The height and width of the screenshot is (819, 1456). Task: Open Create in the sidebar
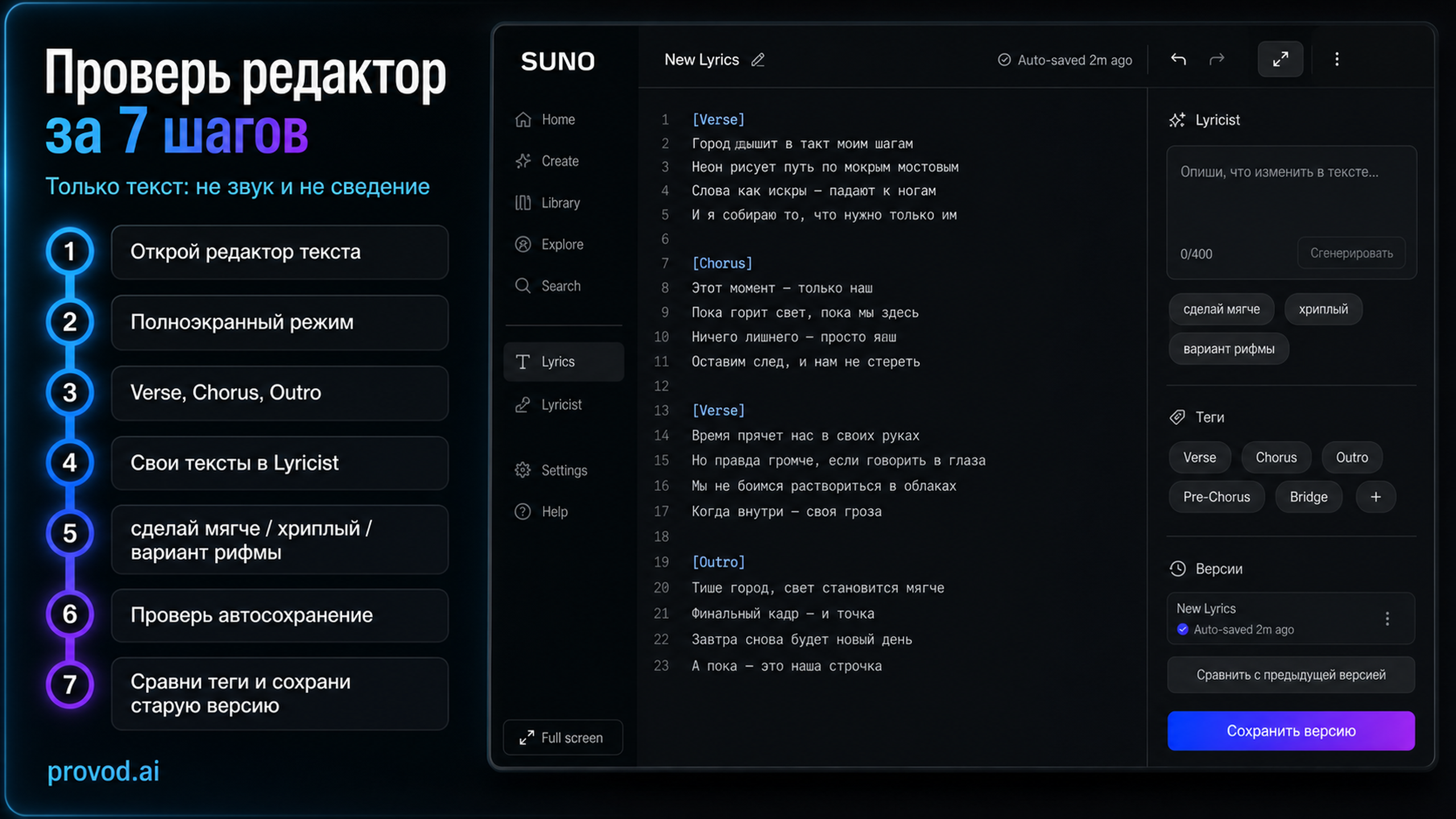point(547,161)
